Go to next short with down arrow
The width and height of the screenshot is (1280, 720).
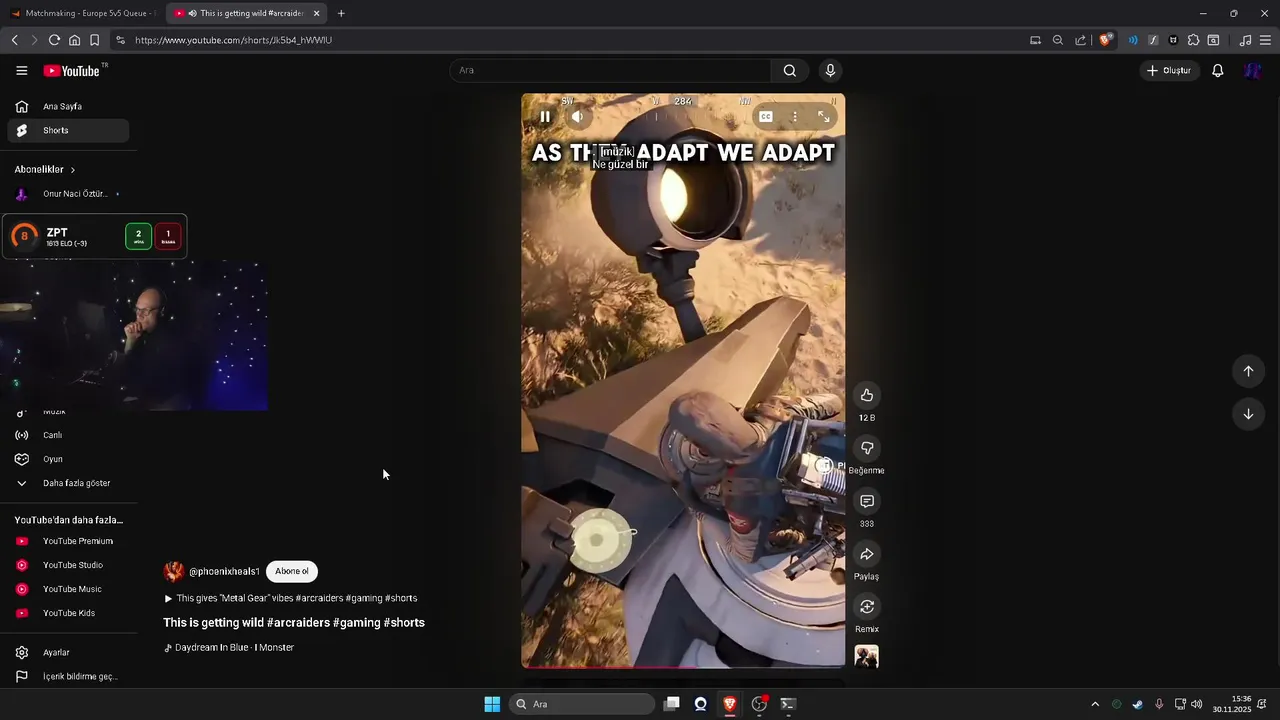coord(1248,414)
